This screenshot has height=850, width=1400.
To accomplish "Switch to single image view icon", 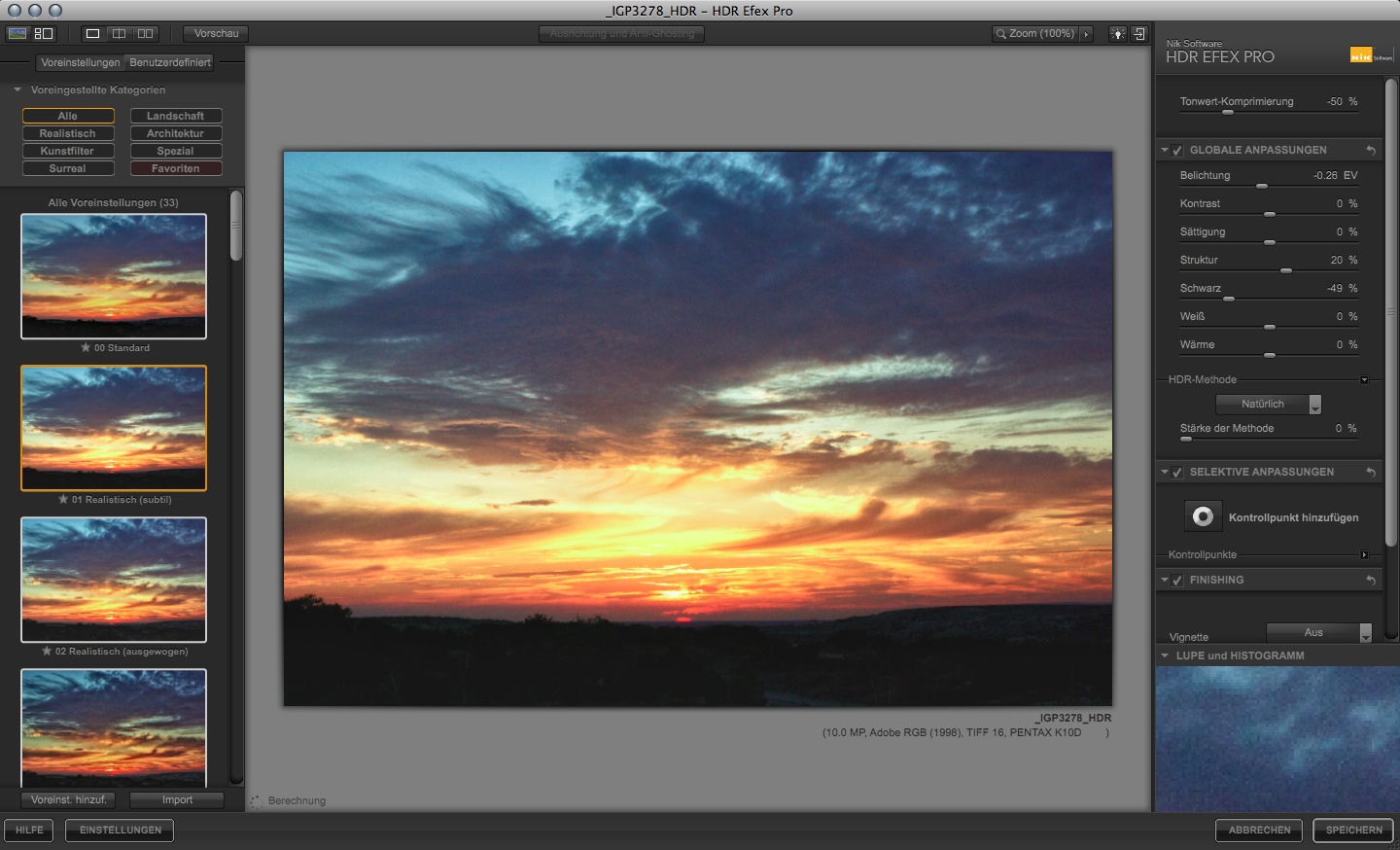I will pyautogui.click(x=92, y=33).
